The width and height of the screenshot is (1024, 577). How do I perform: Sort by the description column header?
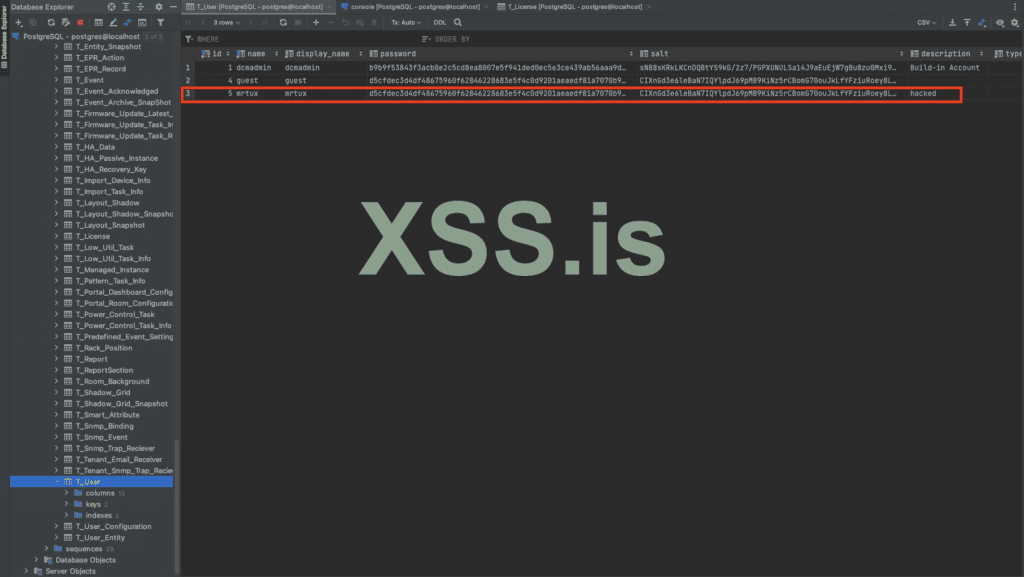[x=947, y=54]
